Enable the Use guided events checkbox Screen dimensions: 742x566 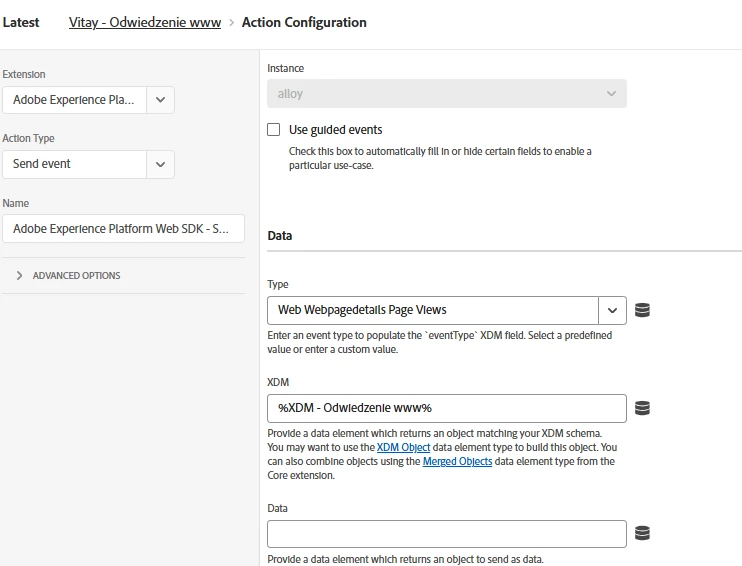[x=274, y=130]
